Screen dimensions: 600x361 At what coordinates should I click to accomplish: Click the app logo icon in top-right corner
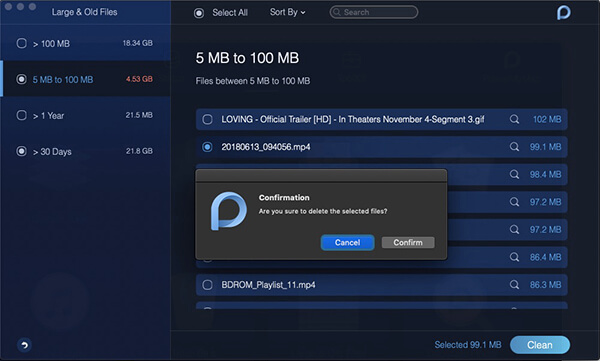tap(563, 13)
